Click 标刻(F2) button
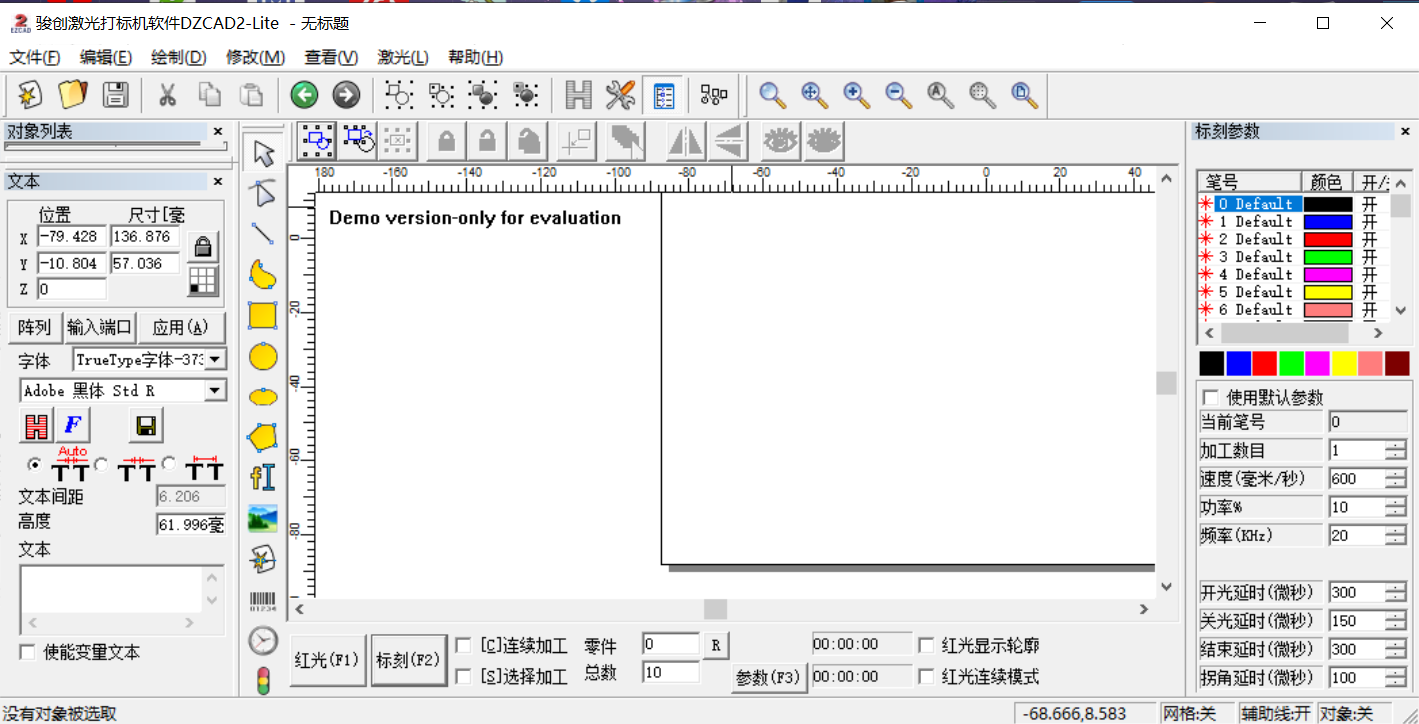 click(x=408, y=660)
